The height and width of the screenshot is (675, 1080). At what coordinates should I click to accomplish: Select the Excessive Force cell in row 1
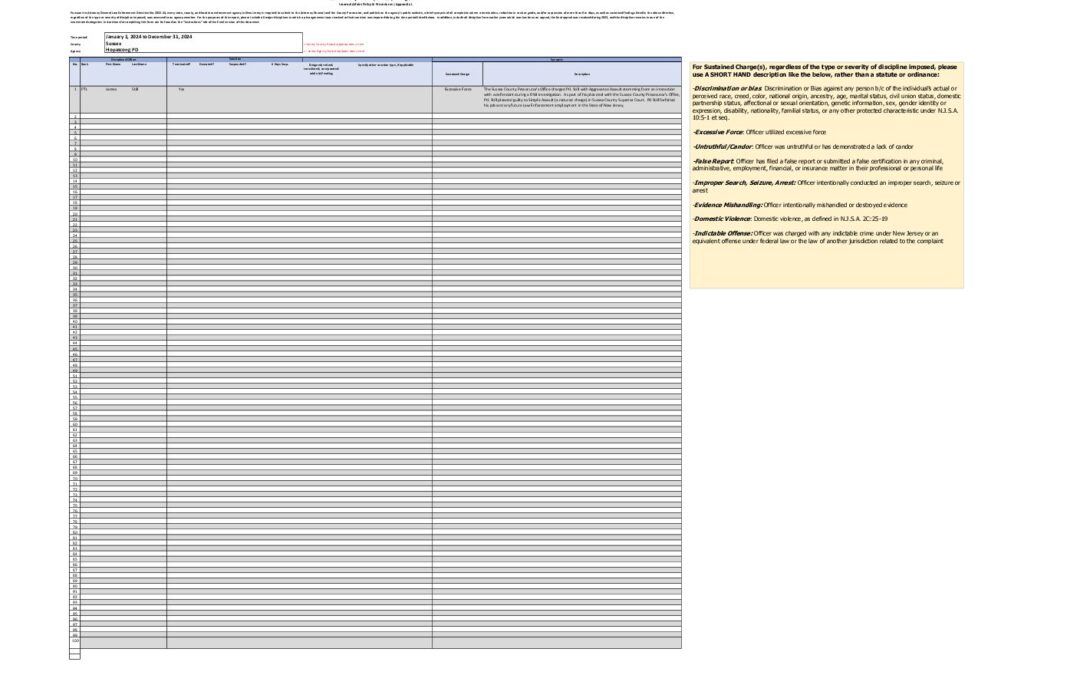click(x=457, y=89)
